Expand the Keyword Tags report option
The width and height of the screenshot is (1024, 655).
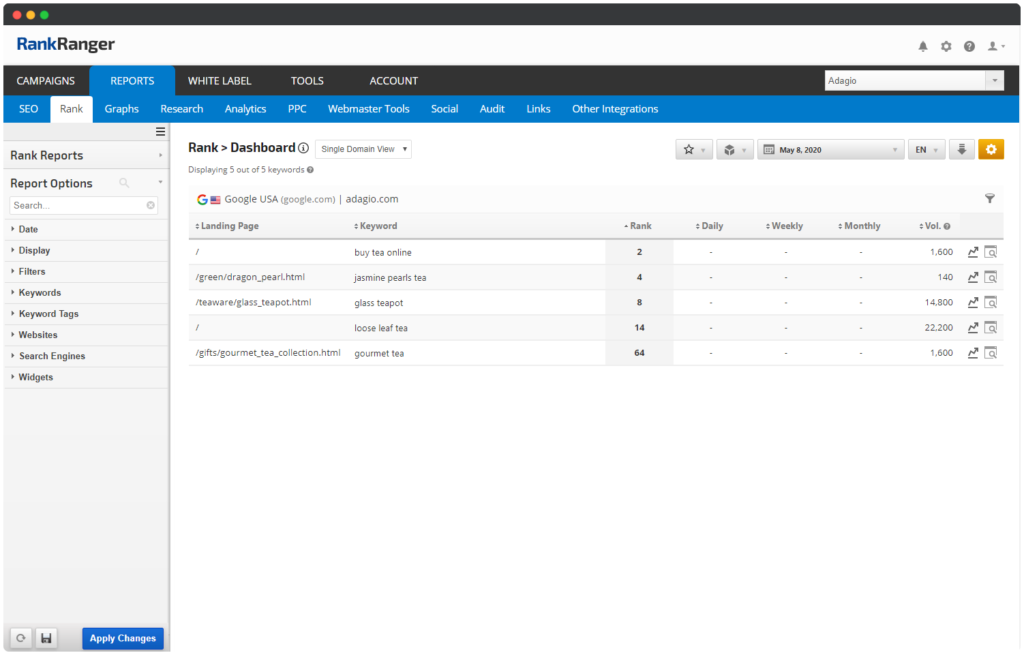click(x=86, y=314)
